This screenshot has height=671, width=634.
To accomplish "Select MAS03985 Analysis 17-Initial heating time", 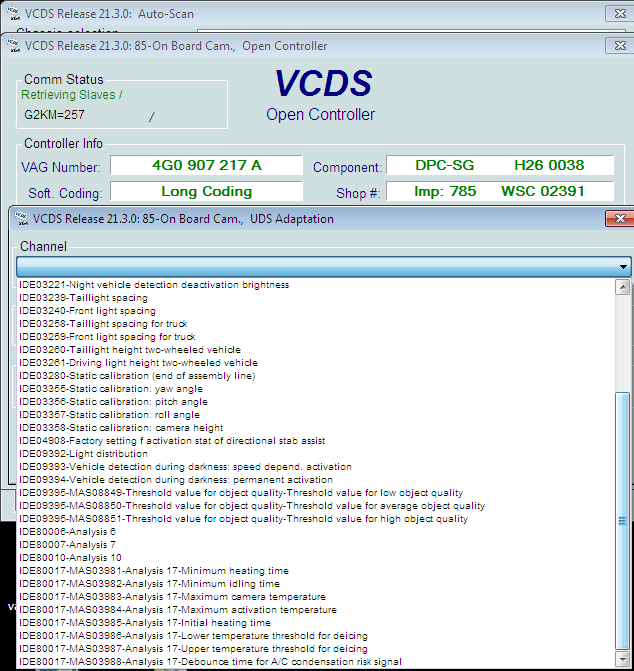I will (x=316, y=623).
